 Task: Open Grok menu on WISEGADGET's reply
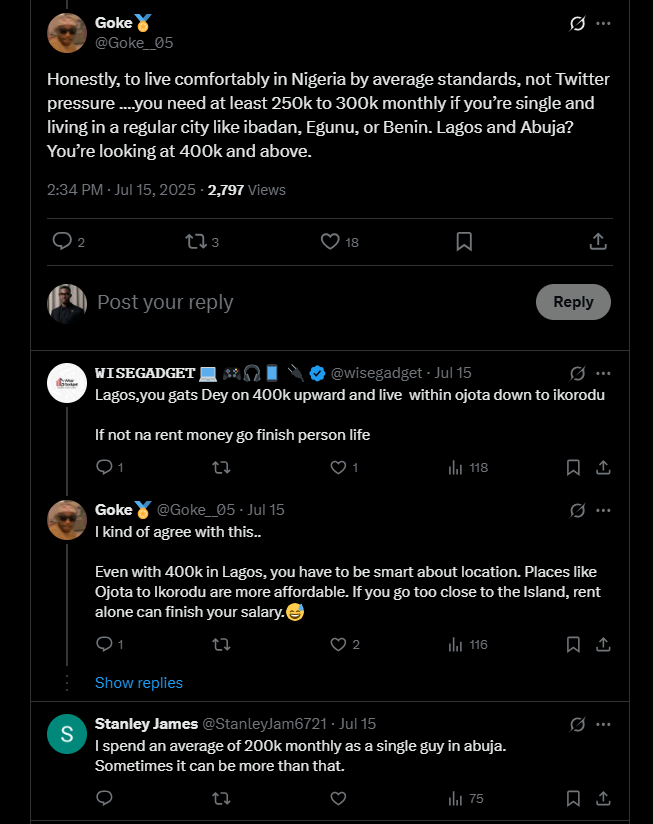coord(575,372)
